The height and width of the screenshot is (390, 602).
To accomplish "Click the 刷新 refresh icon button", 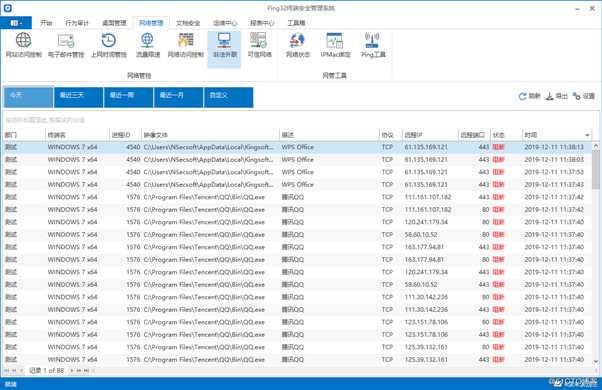I will 529,96.
